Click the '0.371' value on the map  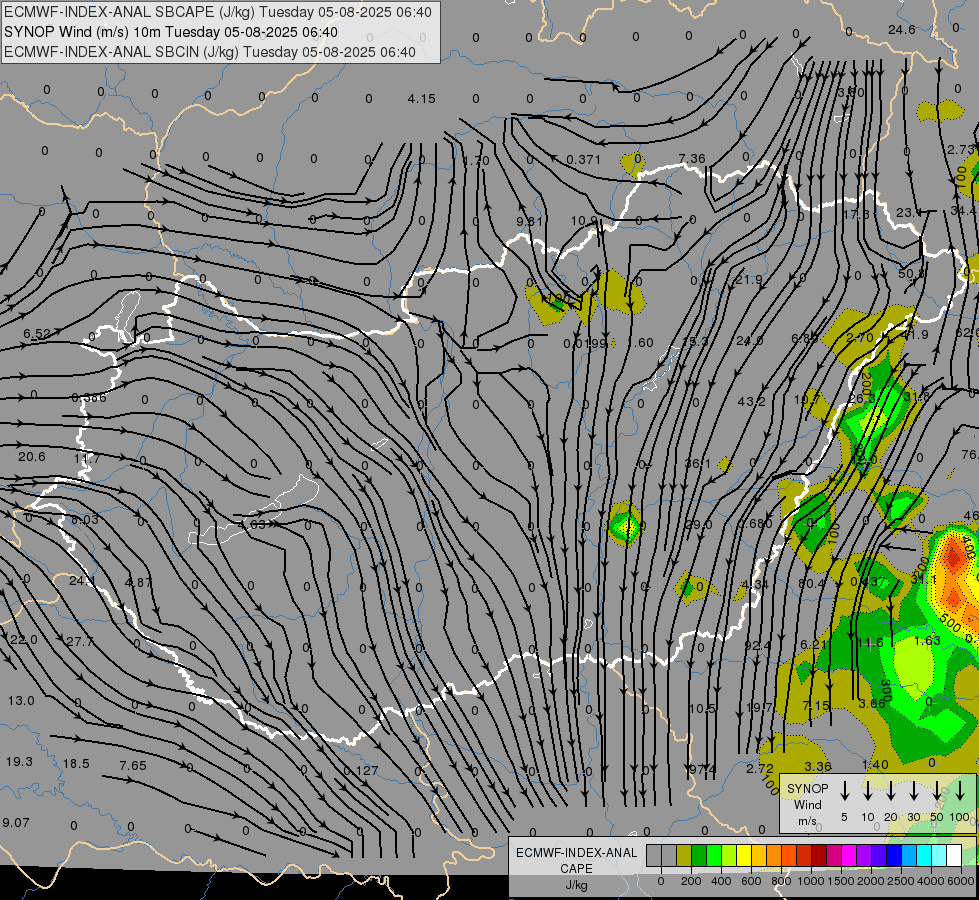click(583, 159)
